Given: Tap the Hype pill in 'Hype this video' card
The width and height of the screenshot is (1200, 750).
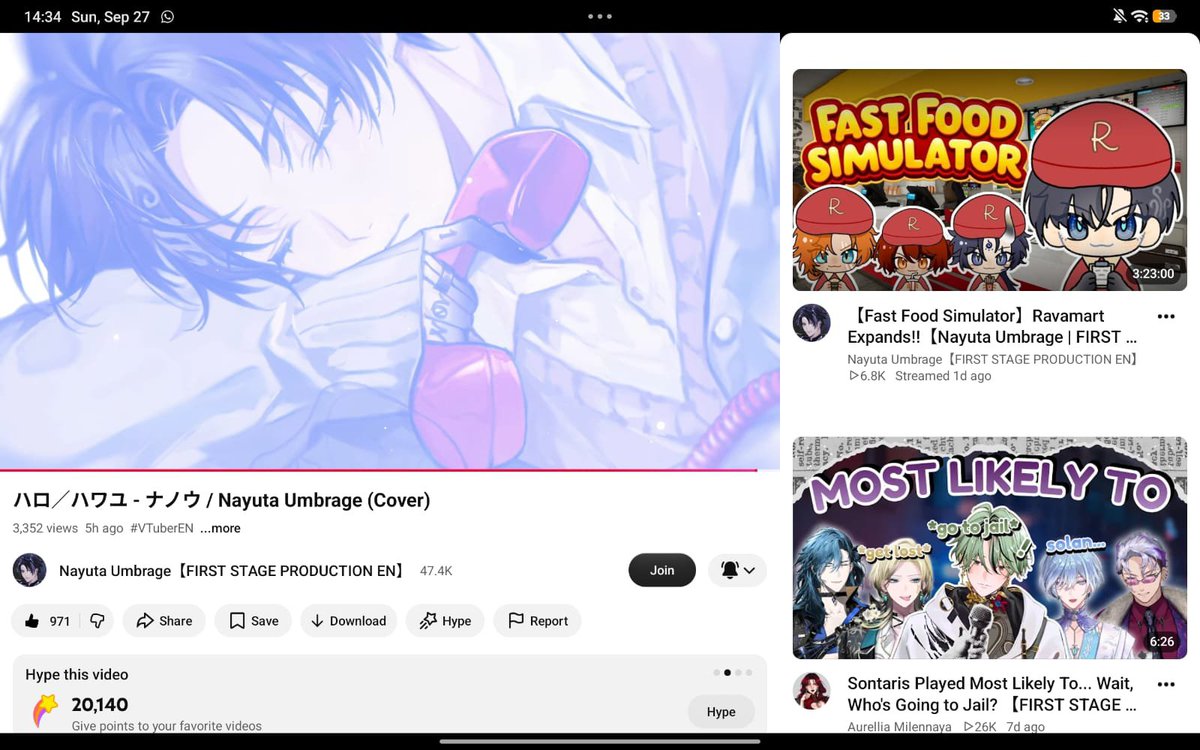Looking at the screenshot, I should point(721,712).
